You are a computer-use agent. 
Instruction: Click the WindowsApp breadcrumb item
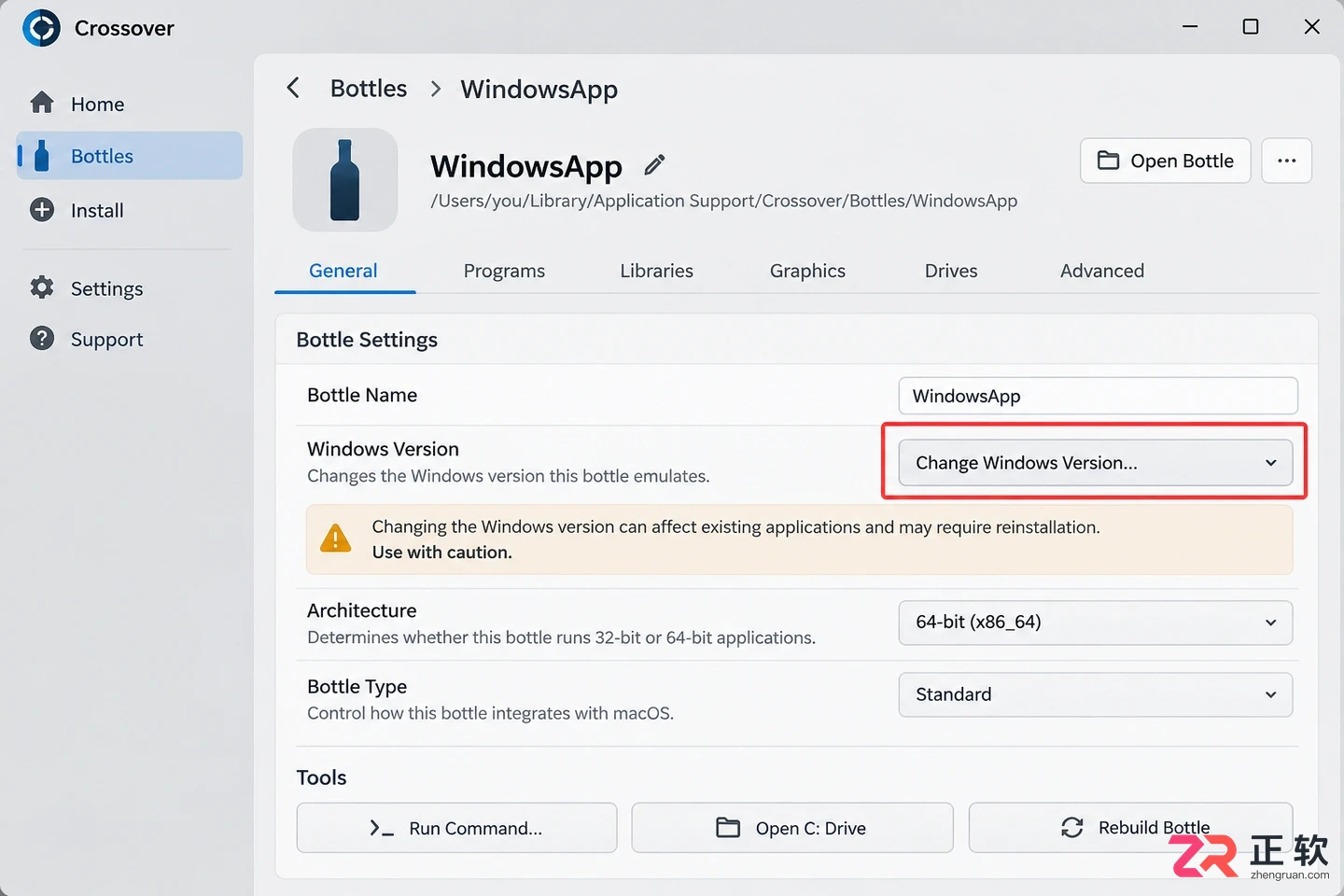539,89
